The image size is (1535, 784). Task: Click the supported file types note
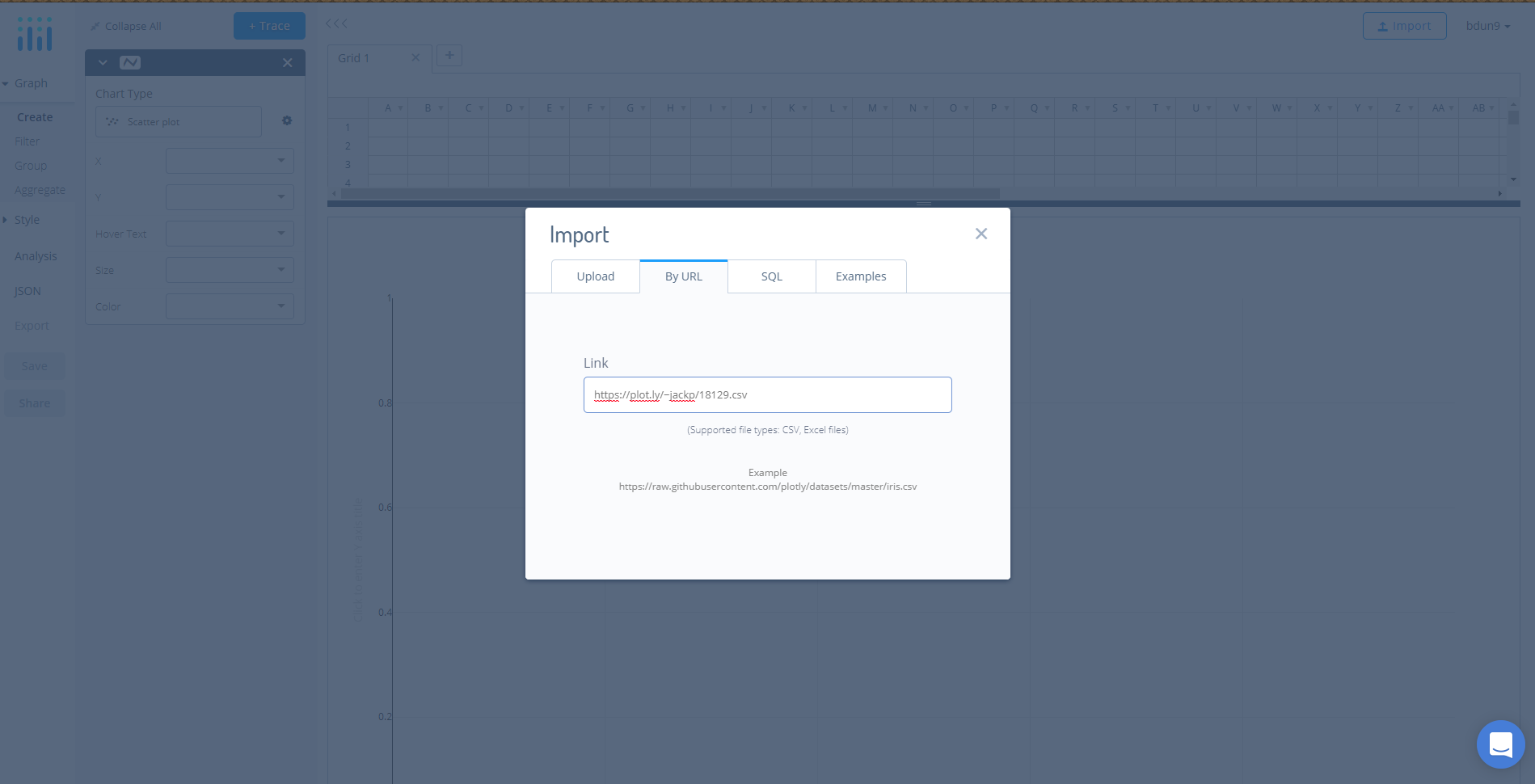pyautogui.click(x=768, y=430)
